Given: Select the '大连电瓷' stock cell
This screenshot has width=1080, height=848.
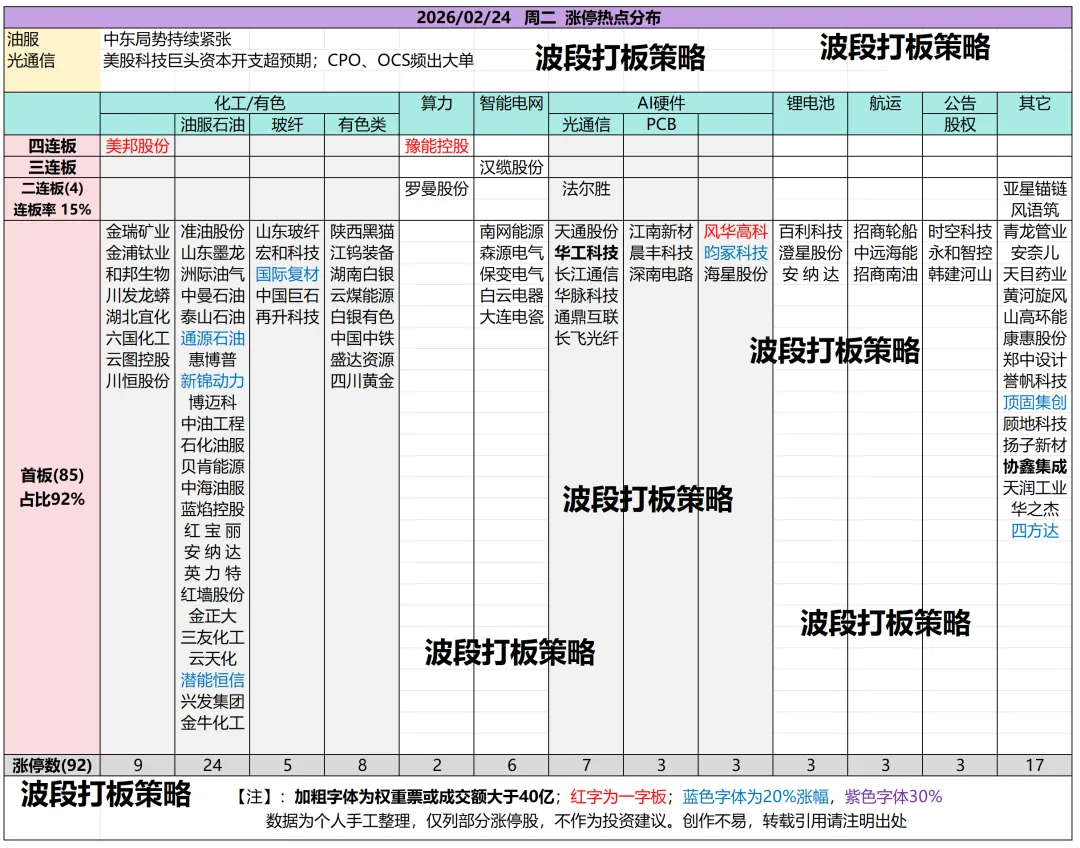Looking at the screenshot, I should point(511,317).
